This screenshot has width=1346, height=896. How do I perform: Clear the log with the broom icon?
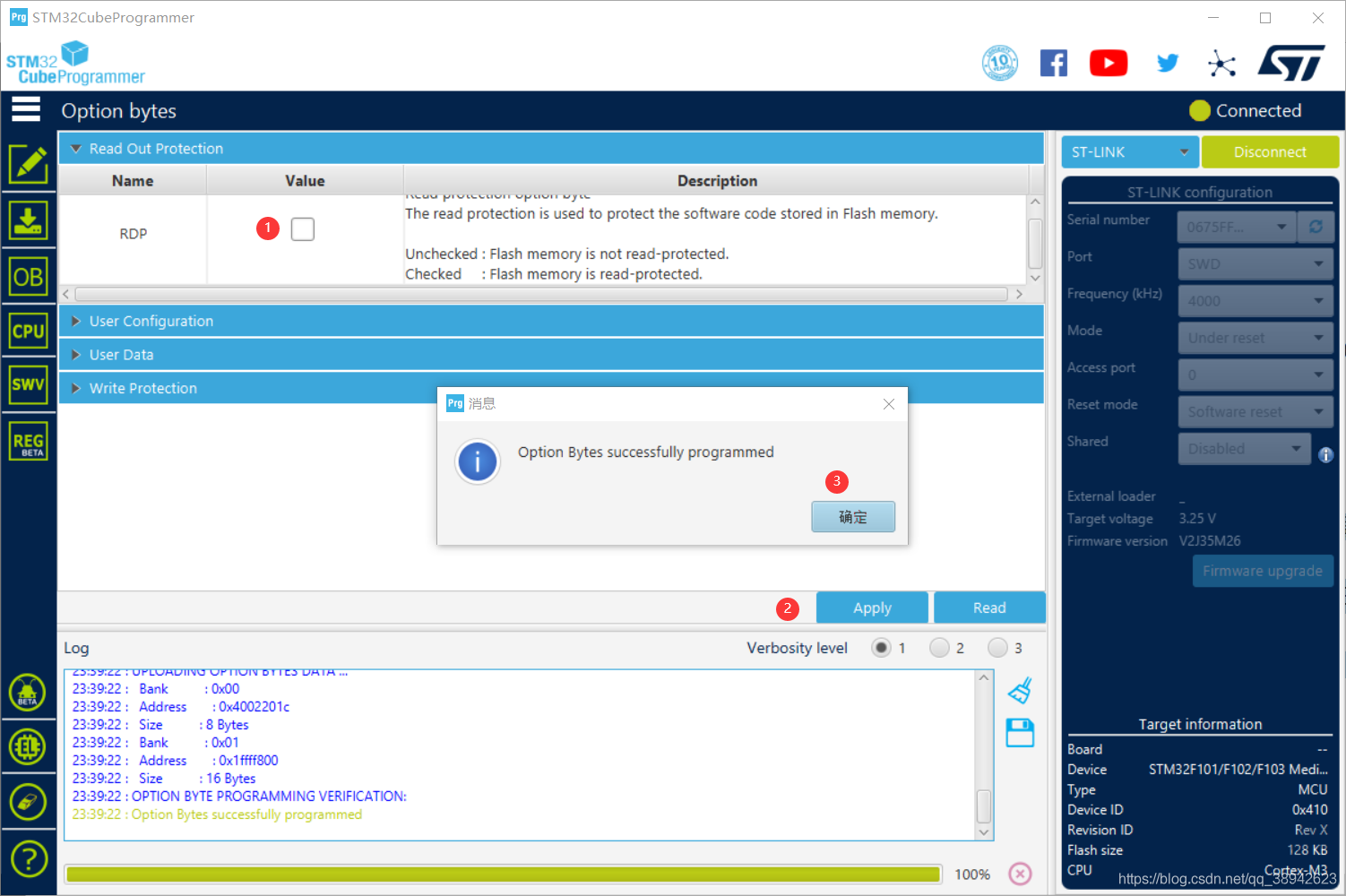[1020, 691]
